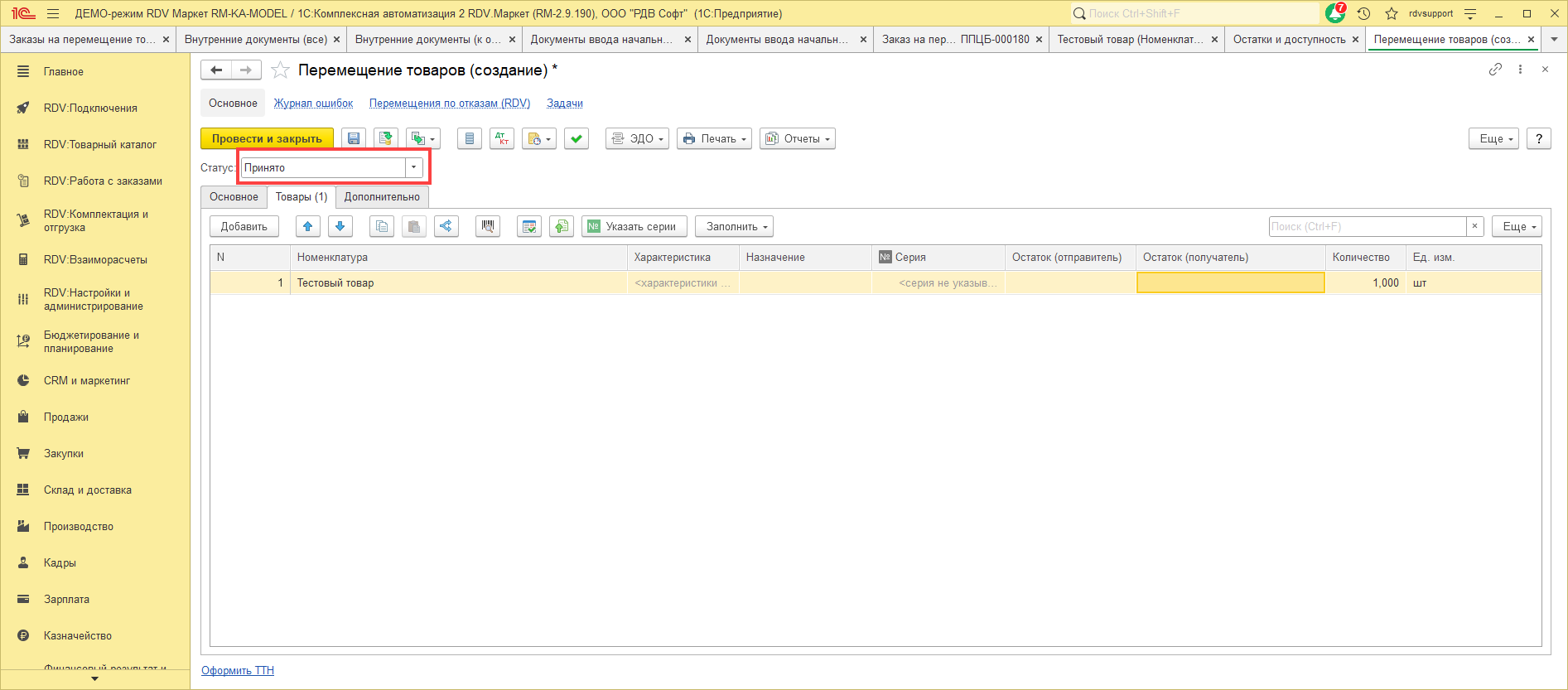Open RDV:Подключения in sidebar
This screenshot has width=1568, height=690.
pyautogui.click(x=90, y=108)
